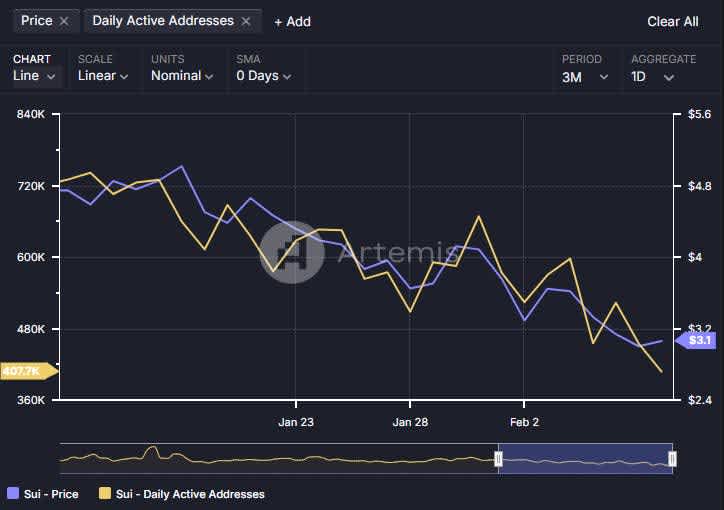Click the Jan 28 axis label
724x510 pixels.
point(410,422)
